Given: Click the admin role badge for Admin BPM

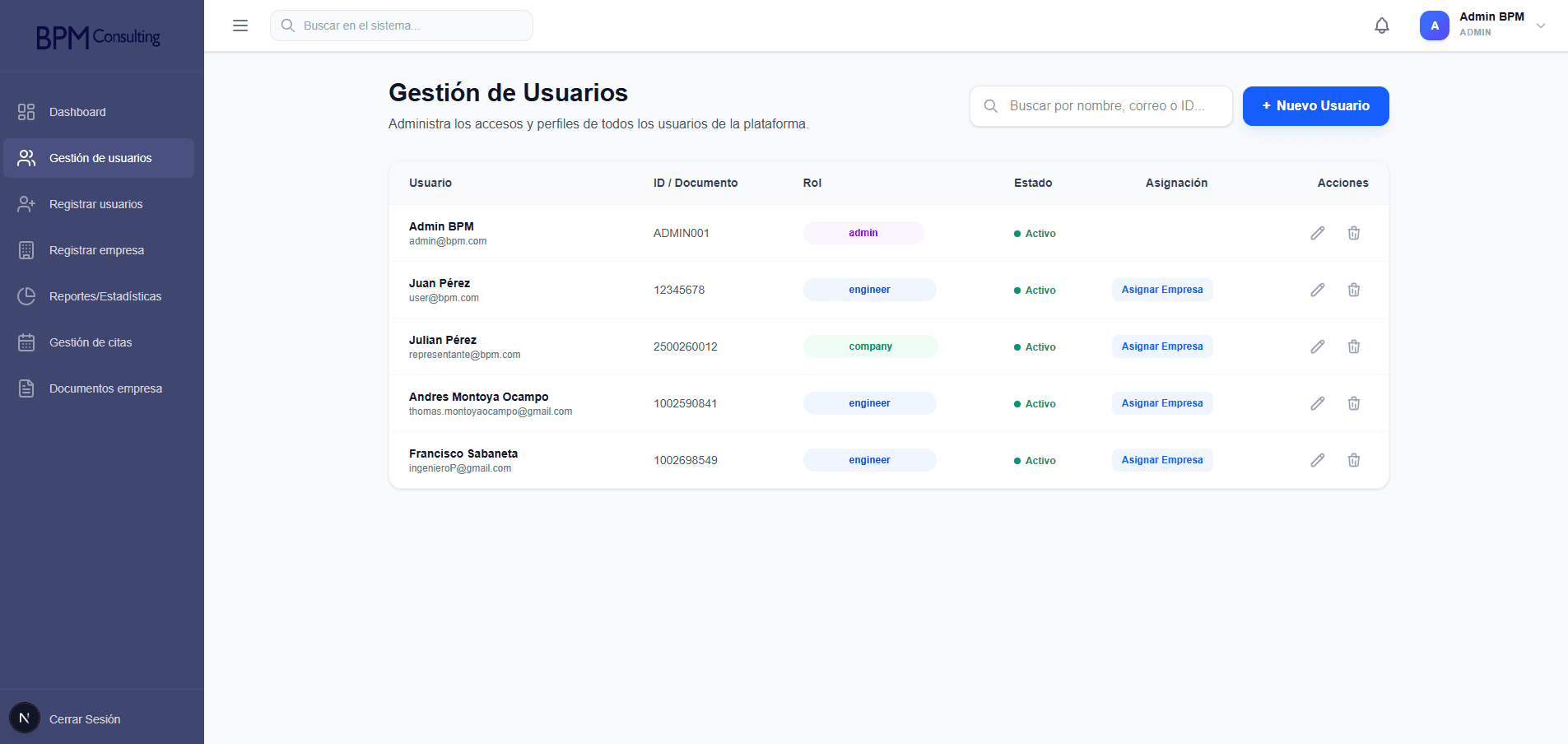Looking at the screenshot, I should (863, 233).
